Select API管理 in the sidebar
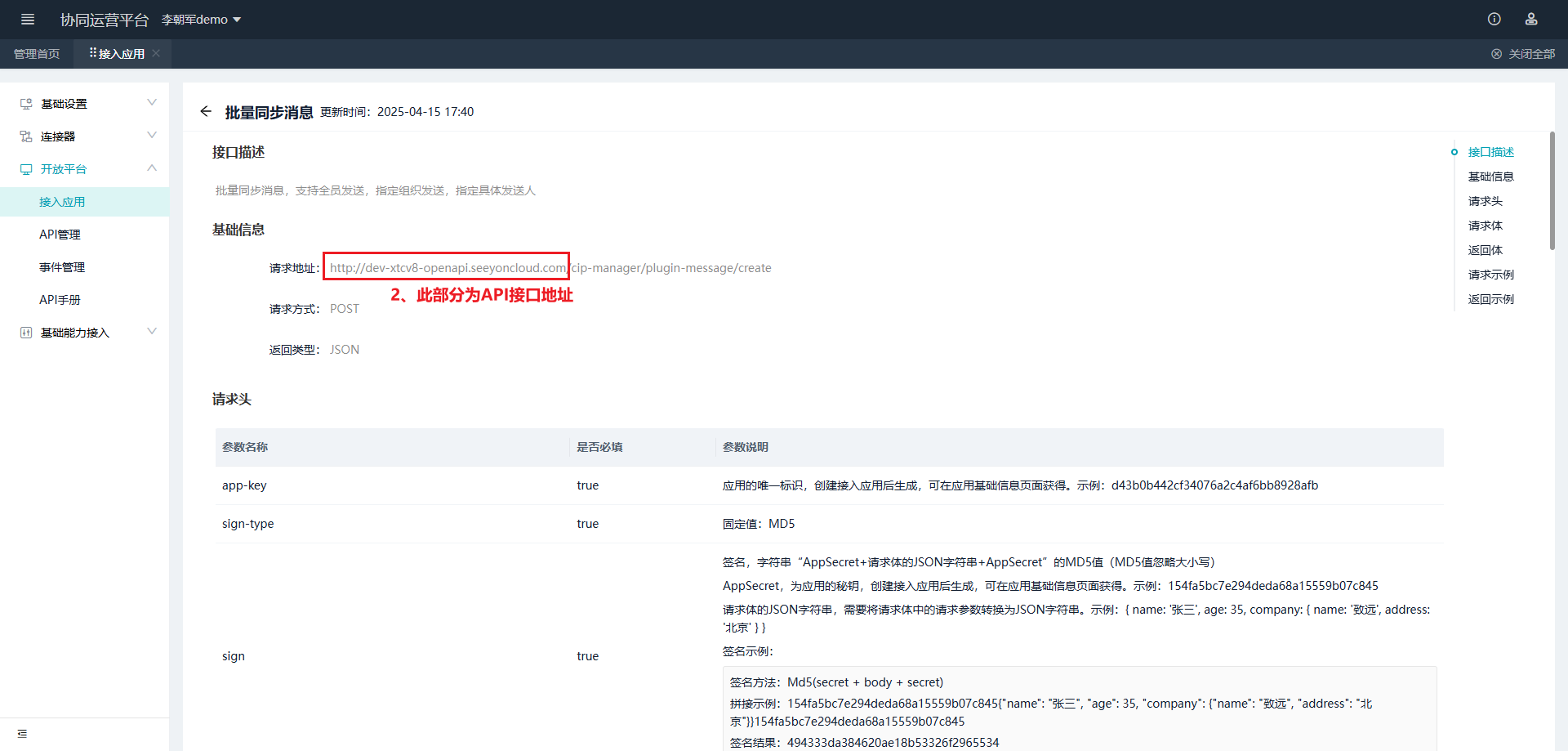1568x751 pixels. [x=60, y=235]
